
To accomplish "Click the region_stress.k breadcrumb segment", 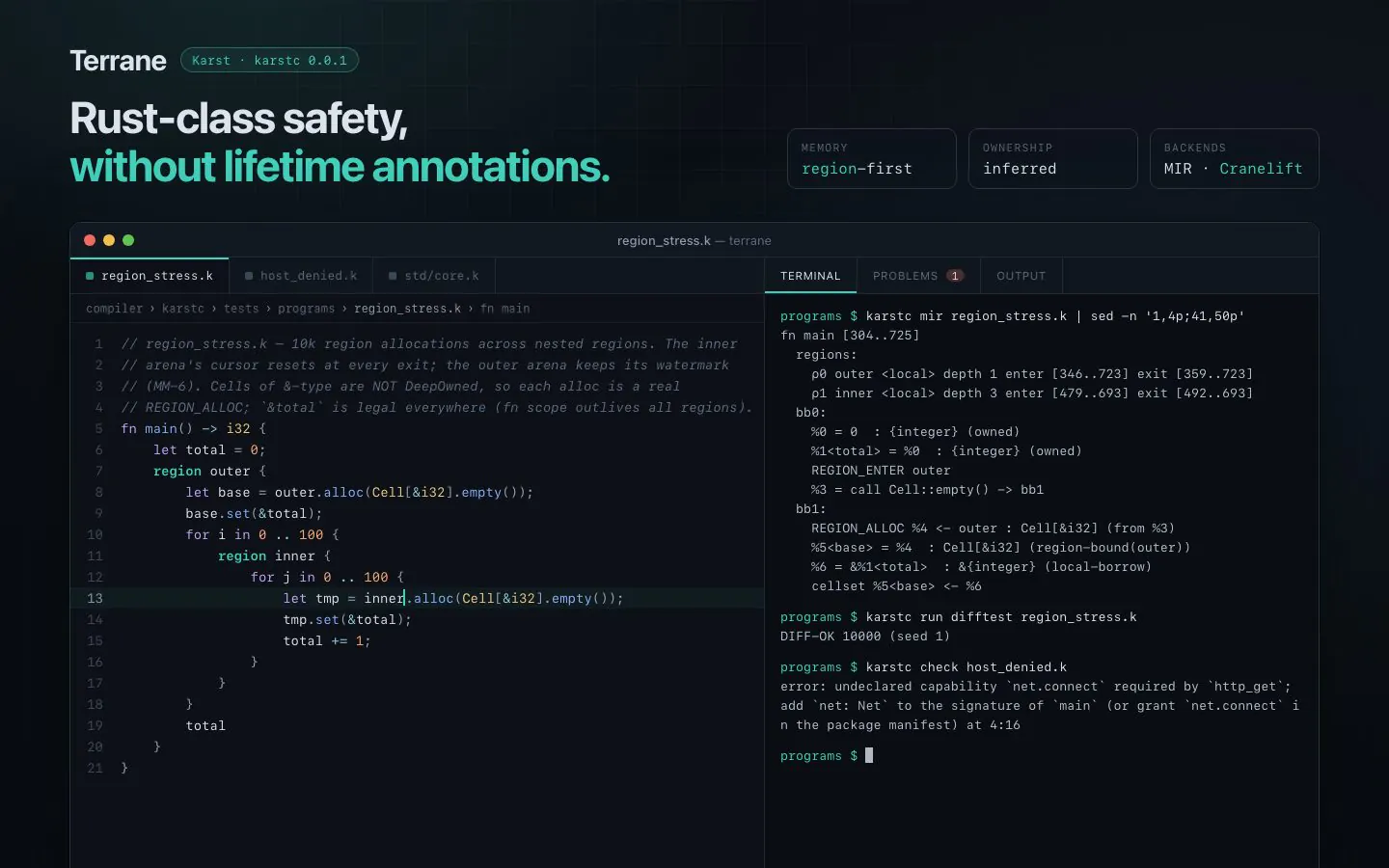I will [x=407, y=309].
